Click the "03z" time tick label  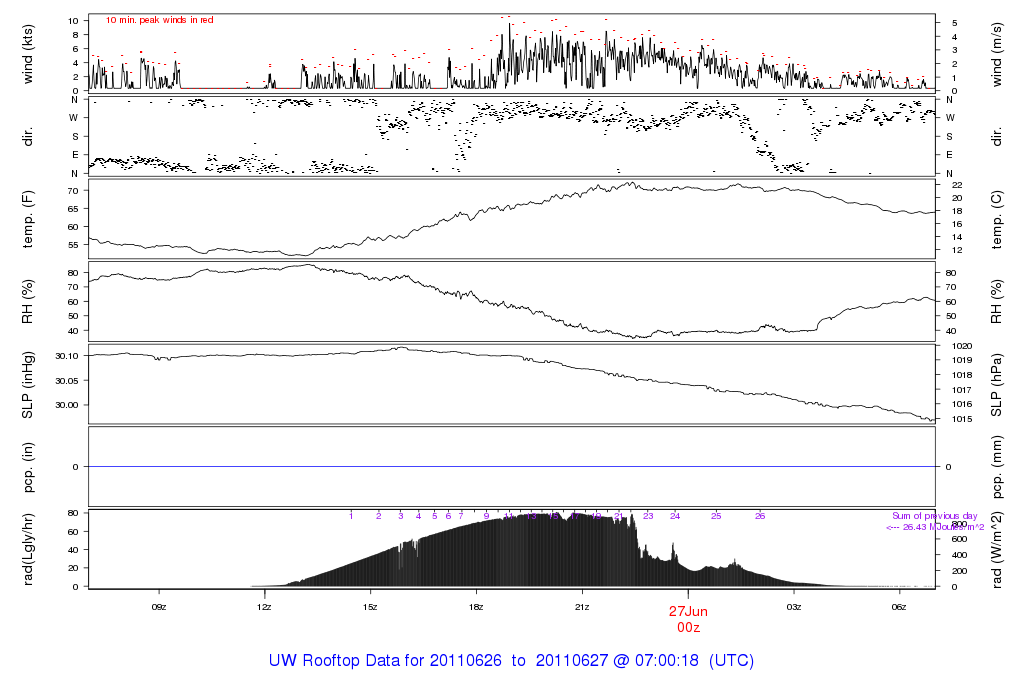coord(793,607)
